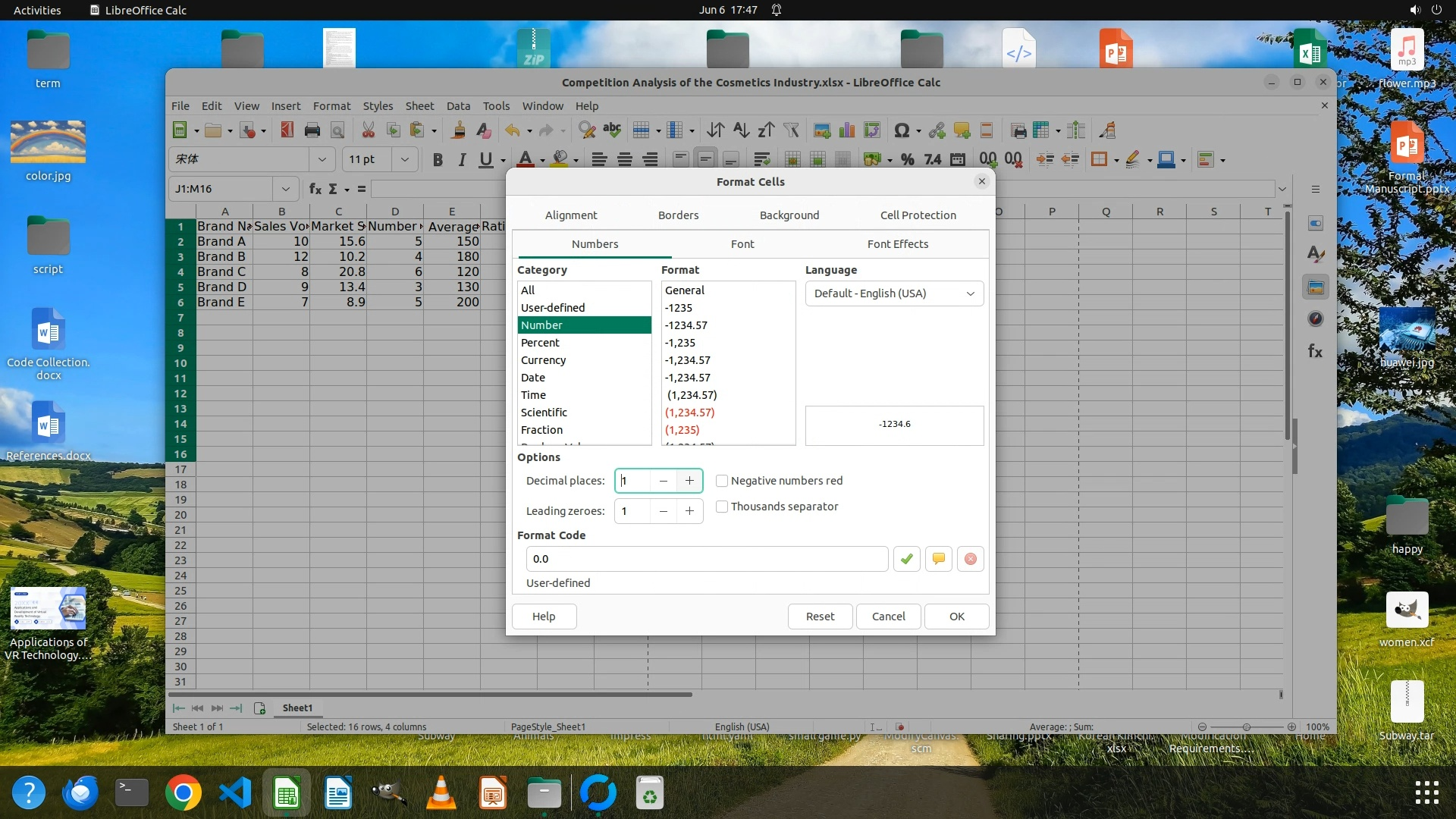The height and width of the screenshot is (819, 1456).
Task: Open the Font Effects tab
Action: (x=897, y=244)
